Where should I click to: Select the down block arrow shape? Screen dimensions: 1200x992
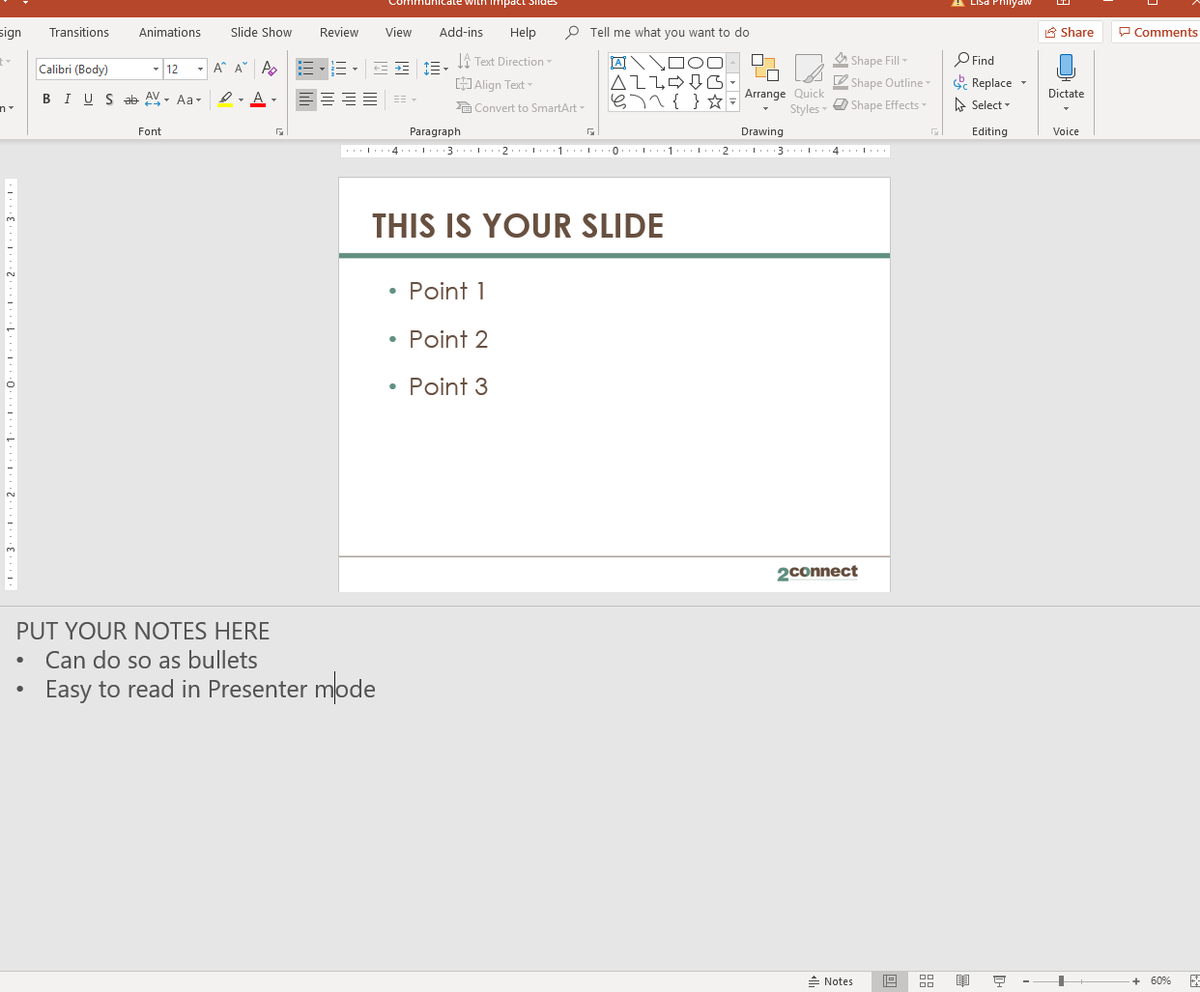pos(696,82)
